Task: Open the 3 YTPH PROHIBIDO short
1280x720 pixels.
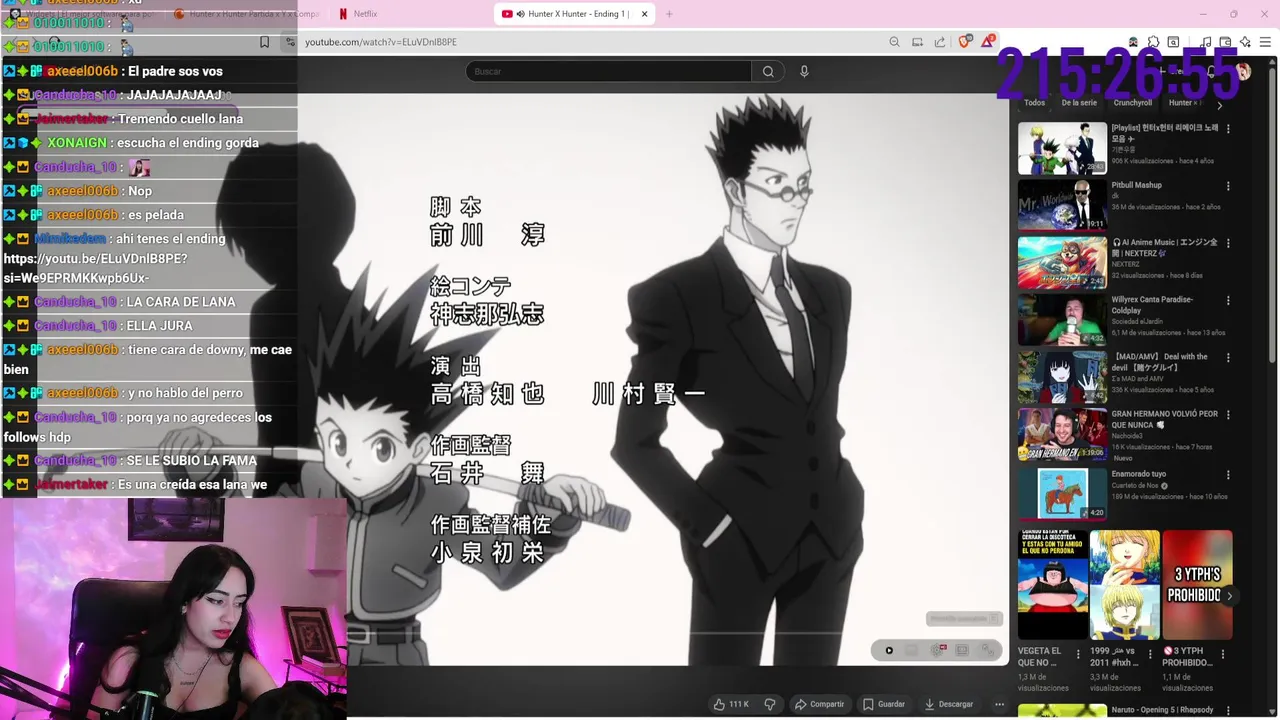Action: pyautogui.click(x=1198, y=585)
